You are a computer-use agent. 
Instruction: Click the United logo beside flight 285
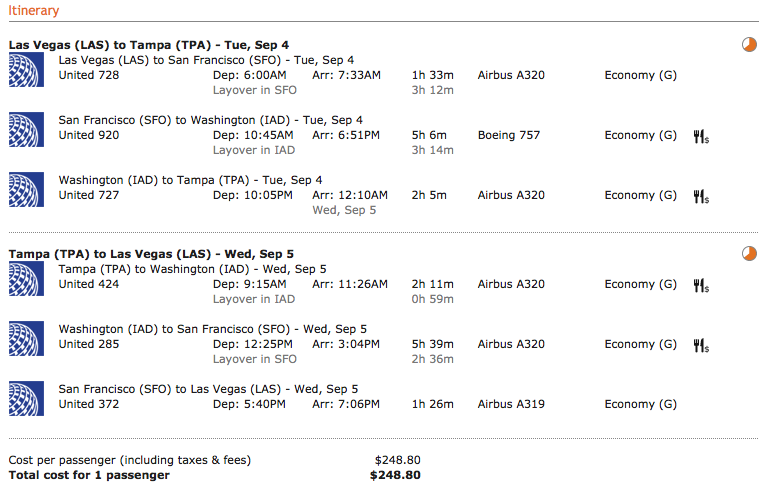coord(25,340)
